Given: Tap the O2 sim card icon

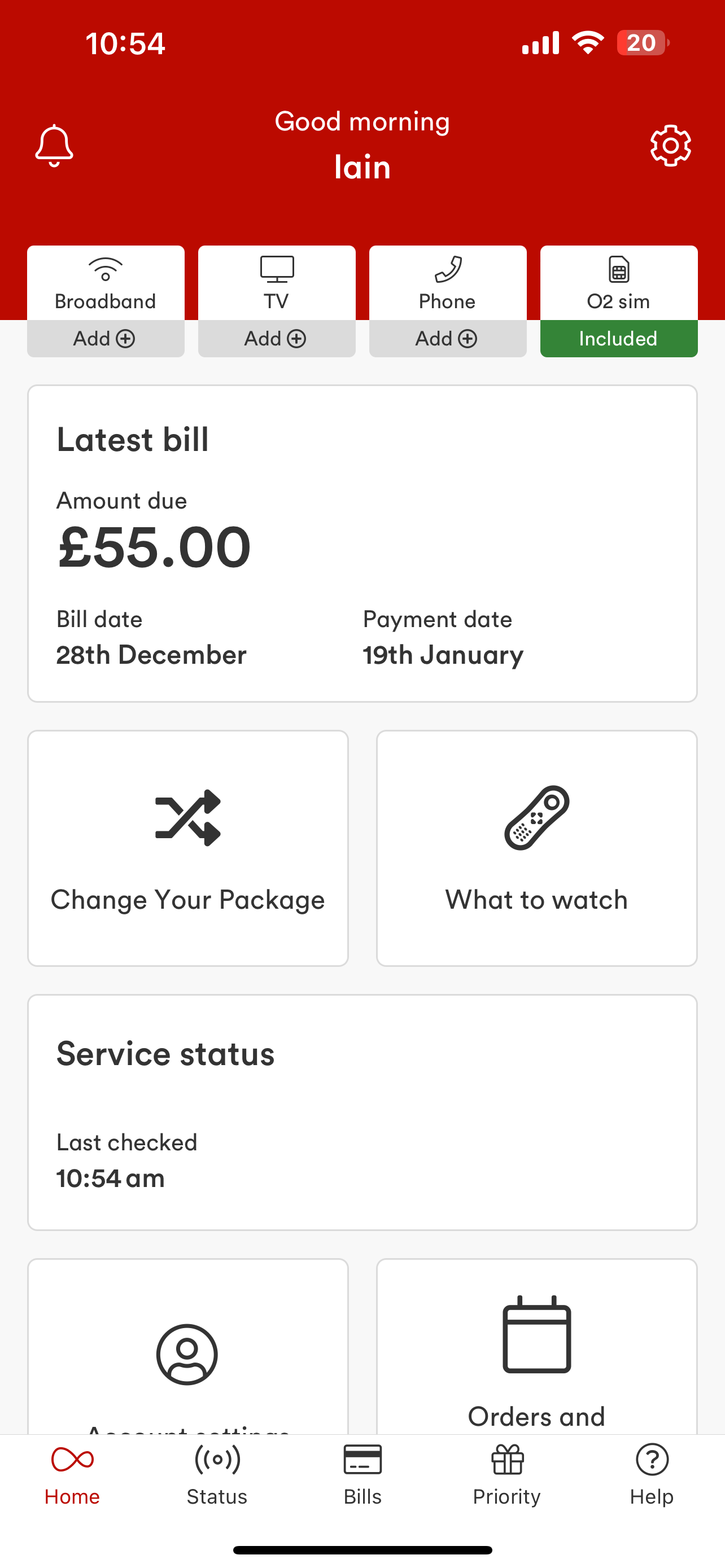Looking at the screenshot, I should 619,283.
